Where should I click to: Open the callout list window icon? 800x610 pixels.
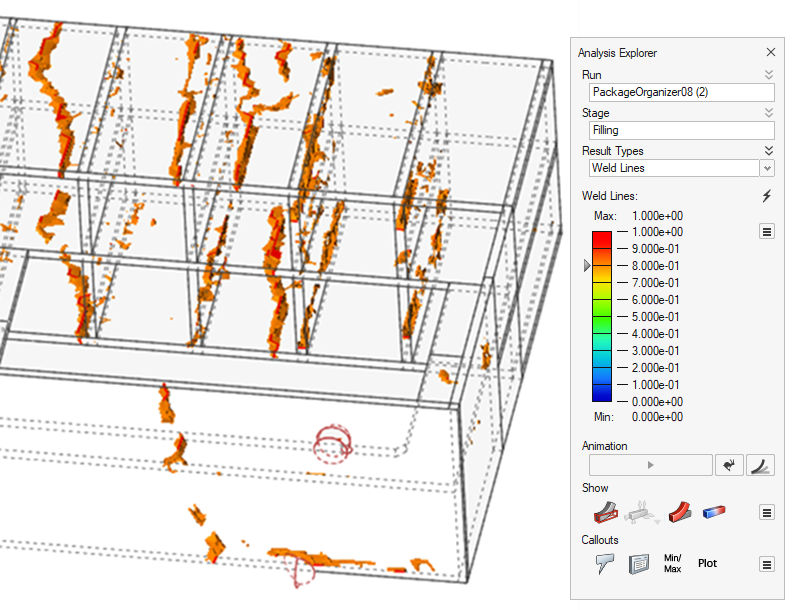coord(639,564)
